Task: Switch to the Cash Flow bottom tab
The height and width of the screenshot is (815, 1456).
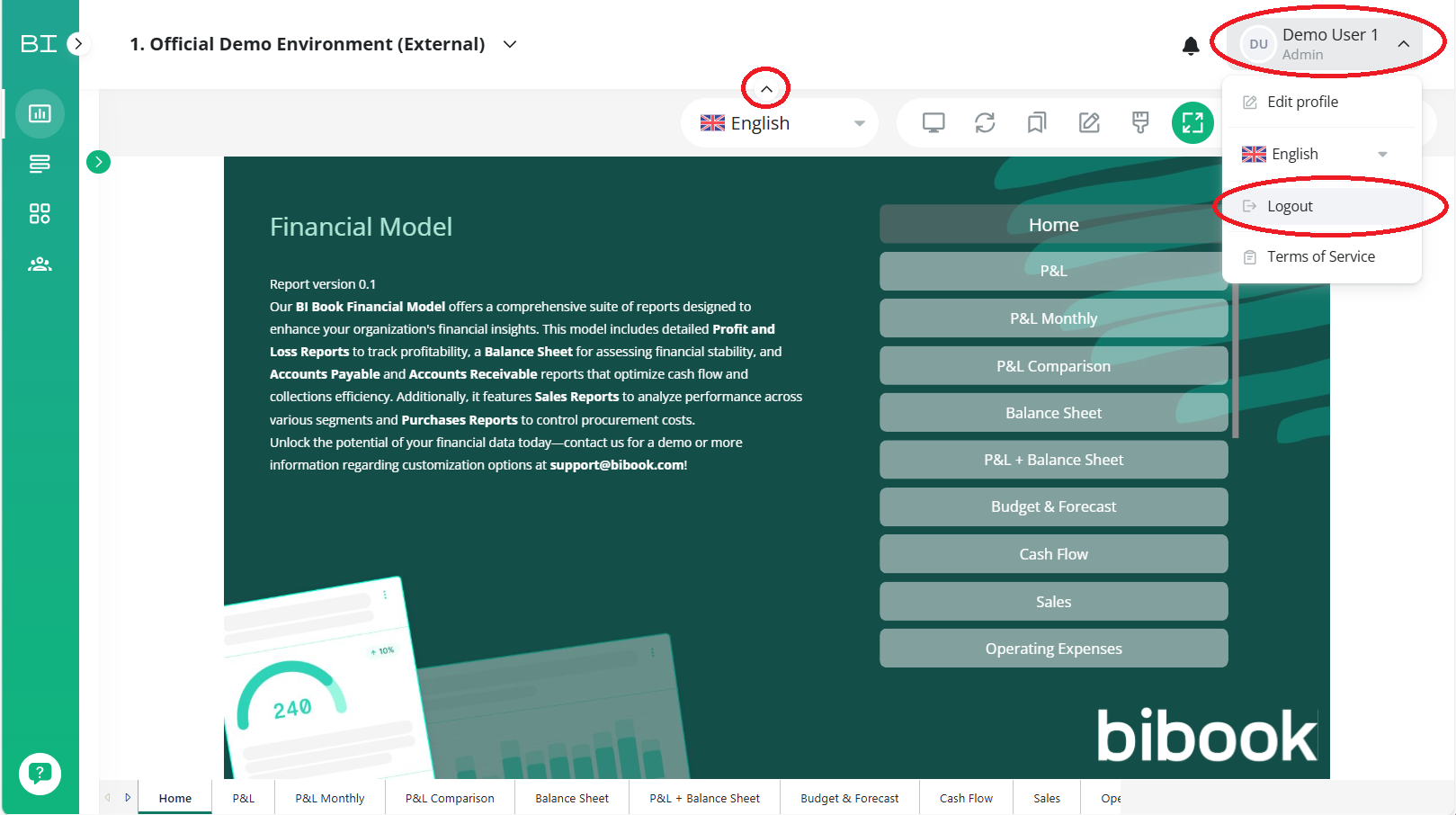Action: coord(967,798)
